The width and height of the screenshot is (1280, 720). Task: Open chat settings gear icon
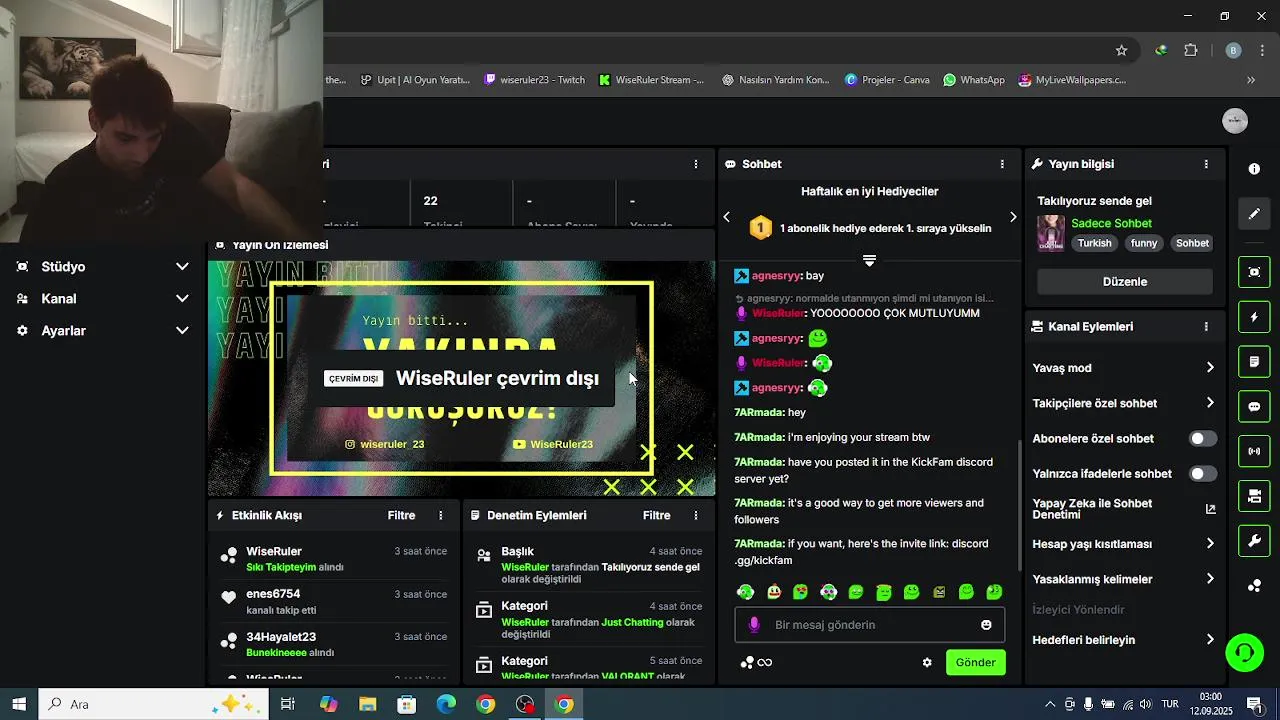(x=927, y=662)
